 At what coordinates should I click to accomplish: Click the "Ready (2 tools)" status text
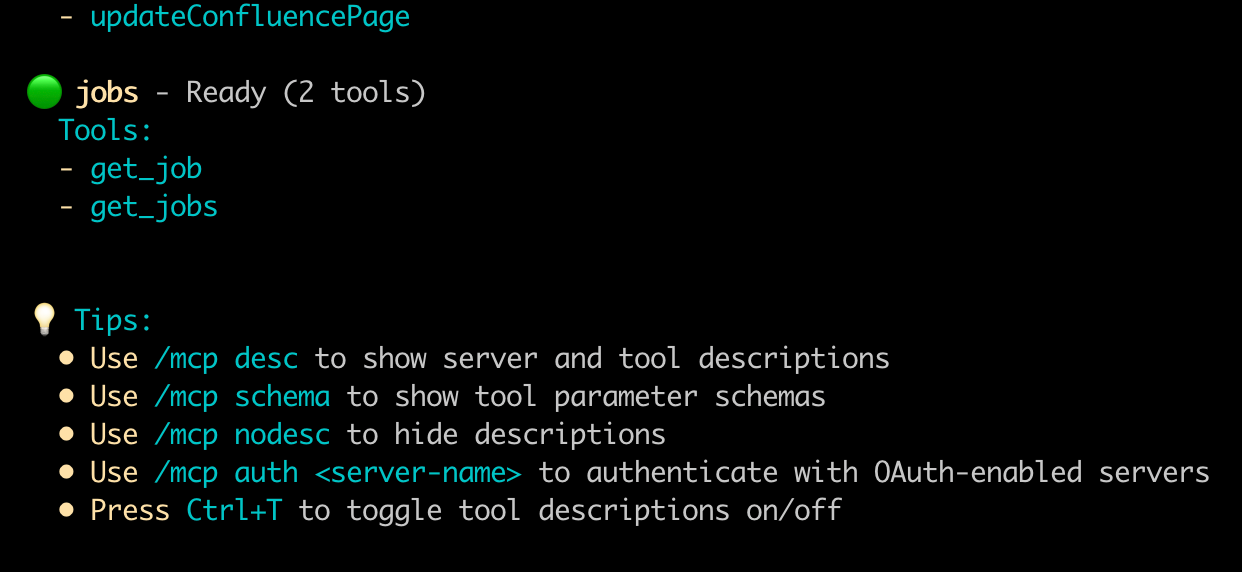[306, 93]
